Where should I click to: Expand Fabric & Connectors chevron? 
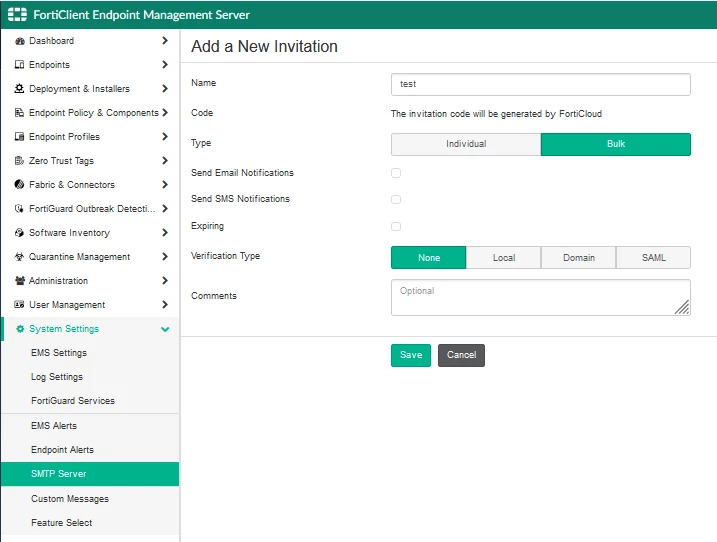pyautogui.click(x=165, y=184)
